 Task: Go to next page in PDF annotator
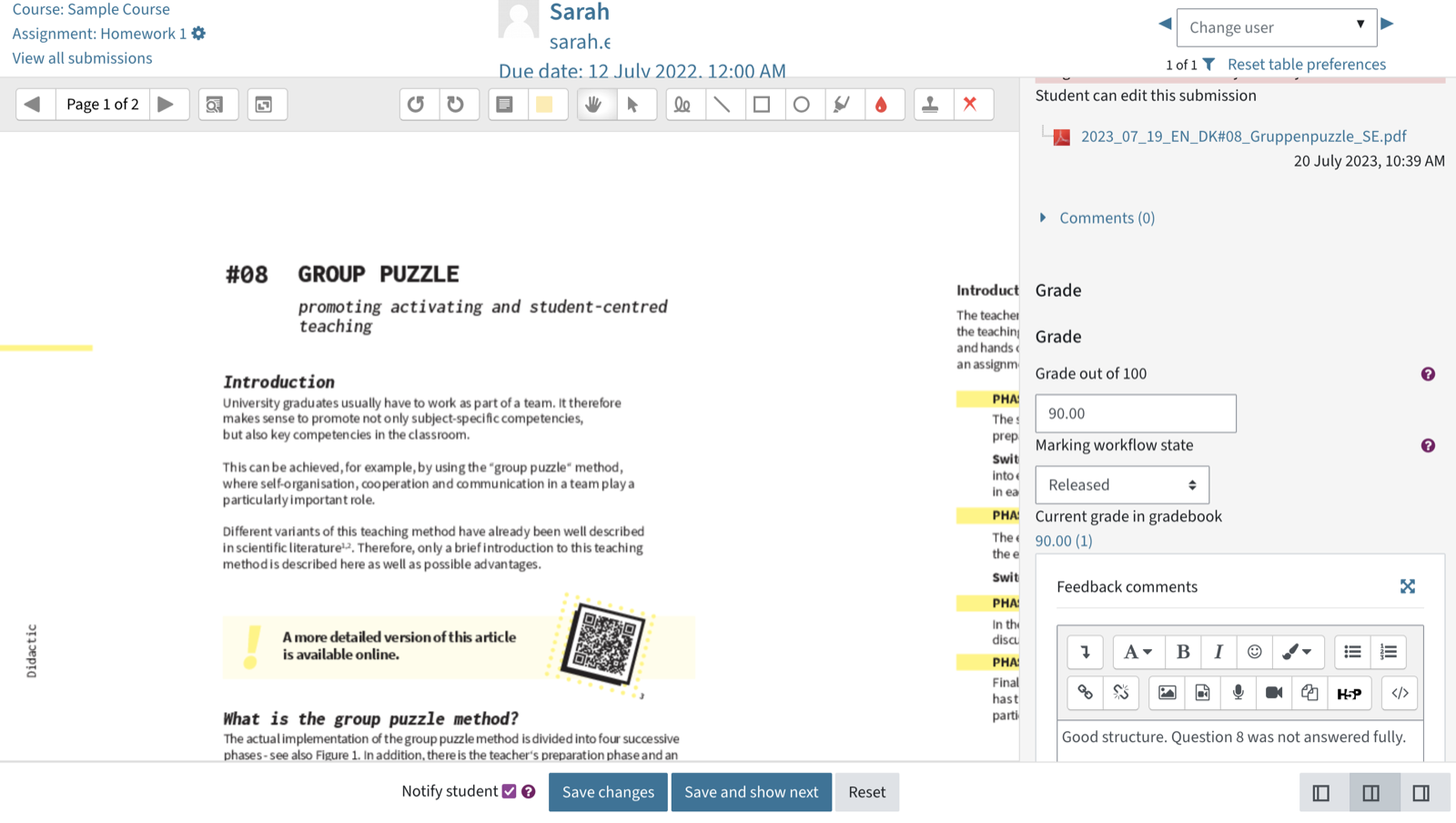click(x=167, y=104)
